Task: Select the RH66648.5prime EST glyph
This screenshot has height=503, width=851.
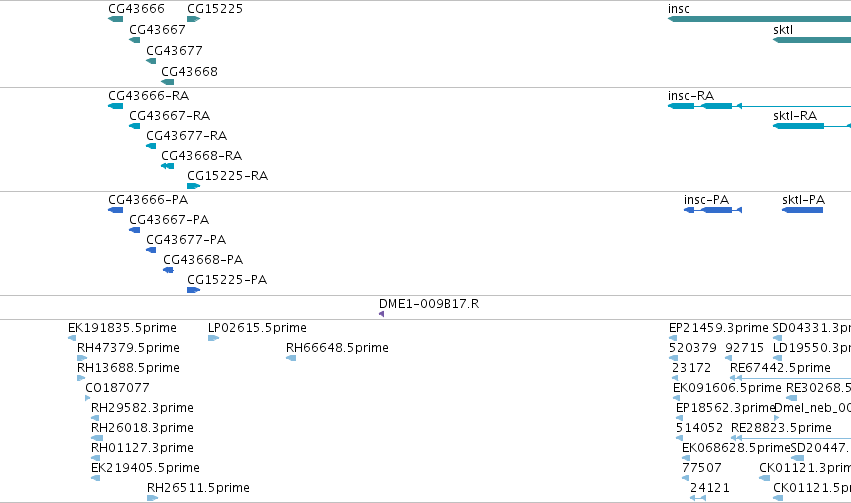Action: [x=291, y=358]
